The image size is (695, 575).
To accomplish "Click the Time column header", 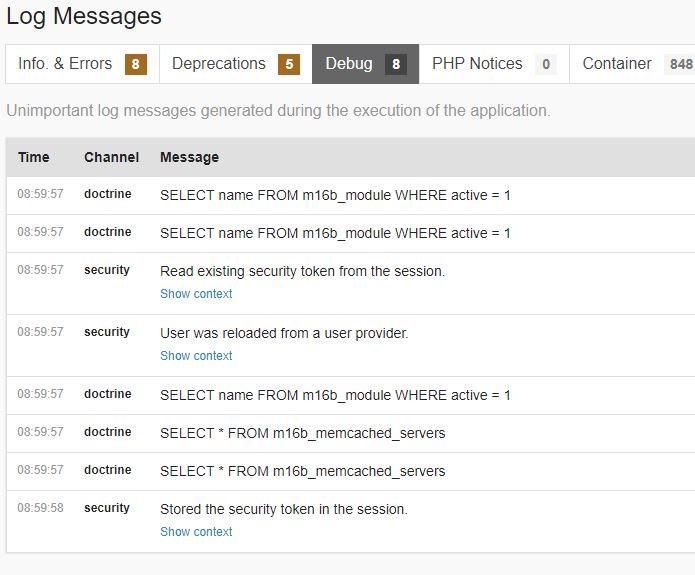I will [33, 157].
